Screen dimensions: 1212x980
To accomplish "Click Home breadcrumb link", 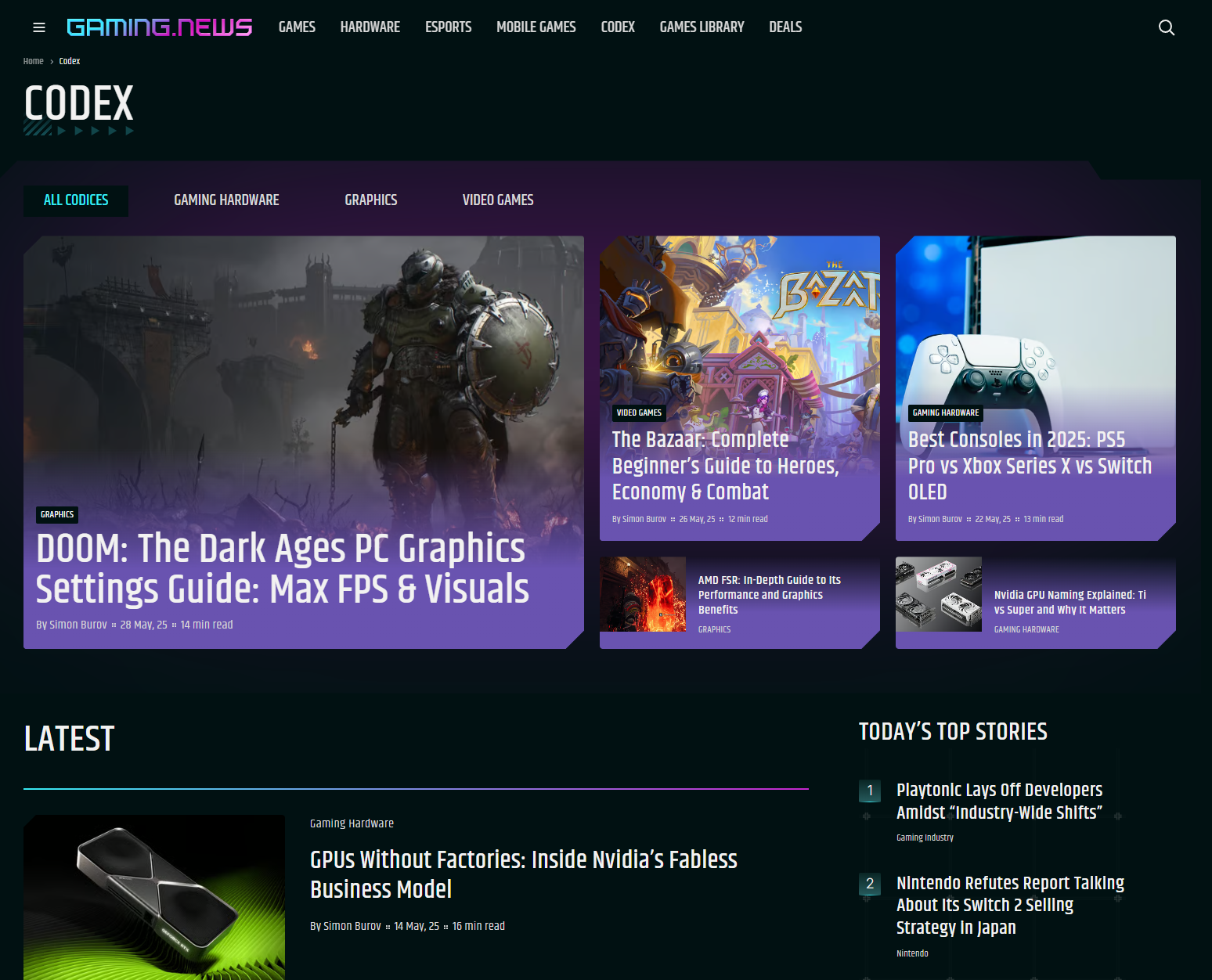I will point(33,61).
